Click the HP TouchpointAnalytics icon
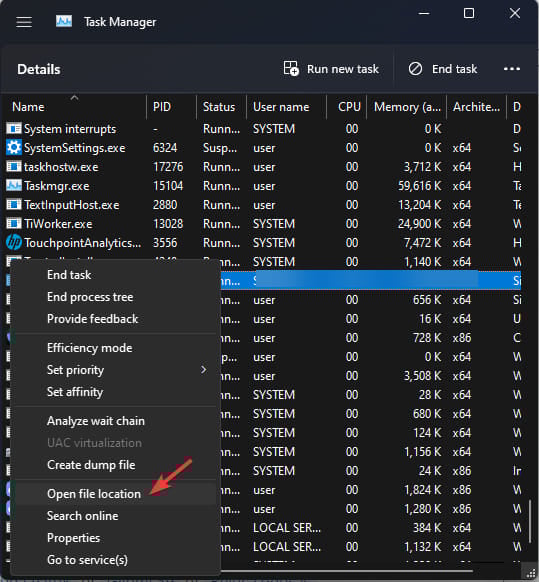This screenshot has width=539, height=582. (14, 243)
